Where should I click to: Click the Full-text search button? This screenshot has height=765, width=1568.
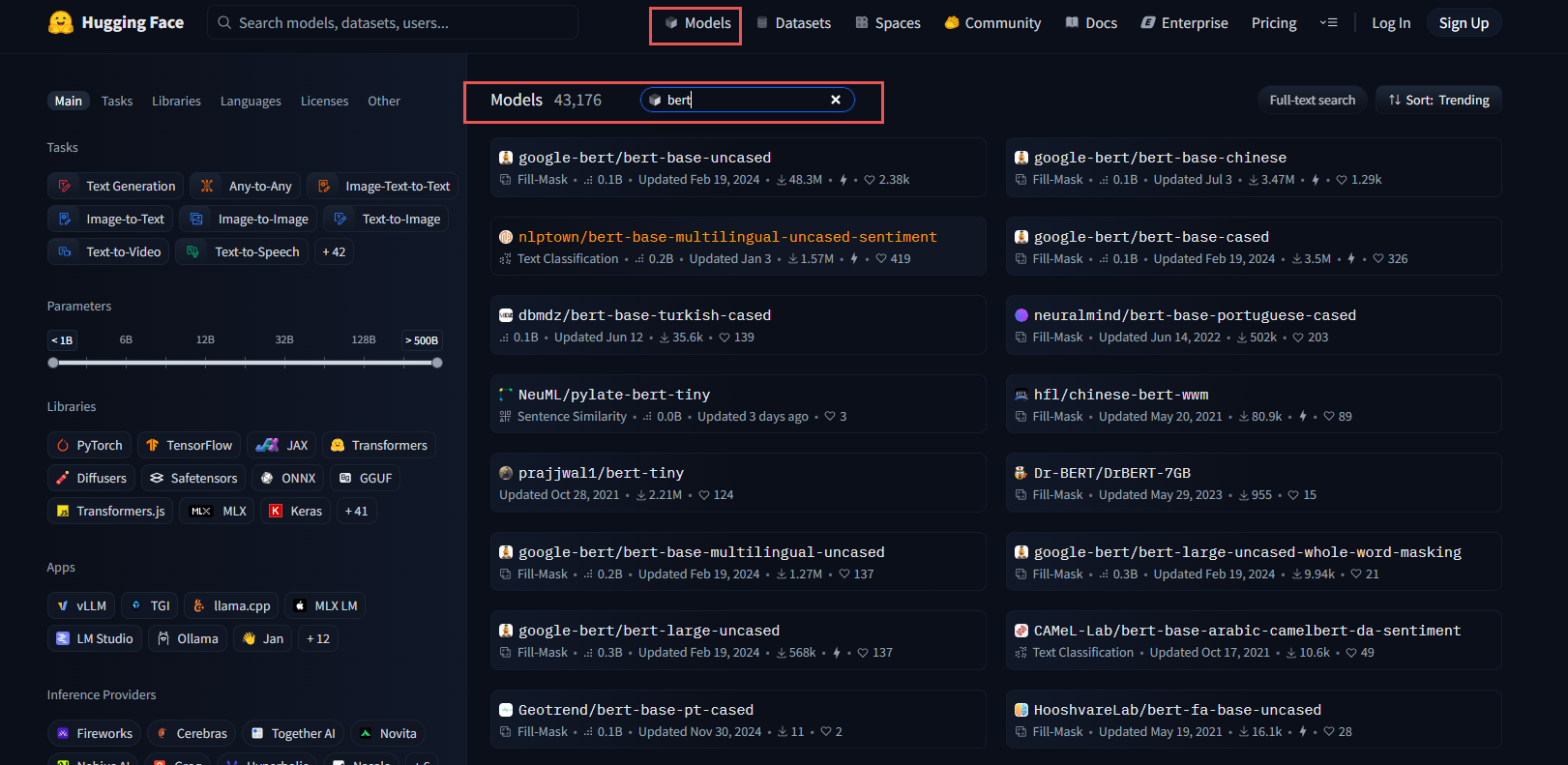[1312, 100]
